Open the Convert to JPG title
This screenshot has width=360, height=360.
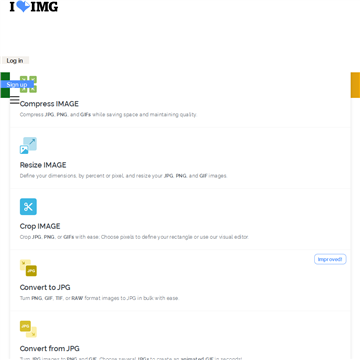tap(45, 287)
